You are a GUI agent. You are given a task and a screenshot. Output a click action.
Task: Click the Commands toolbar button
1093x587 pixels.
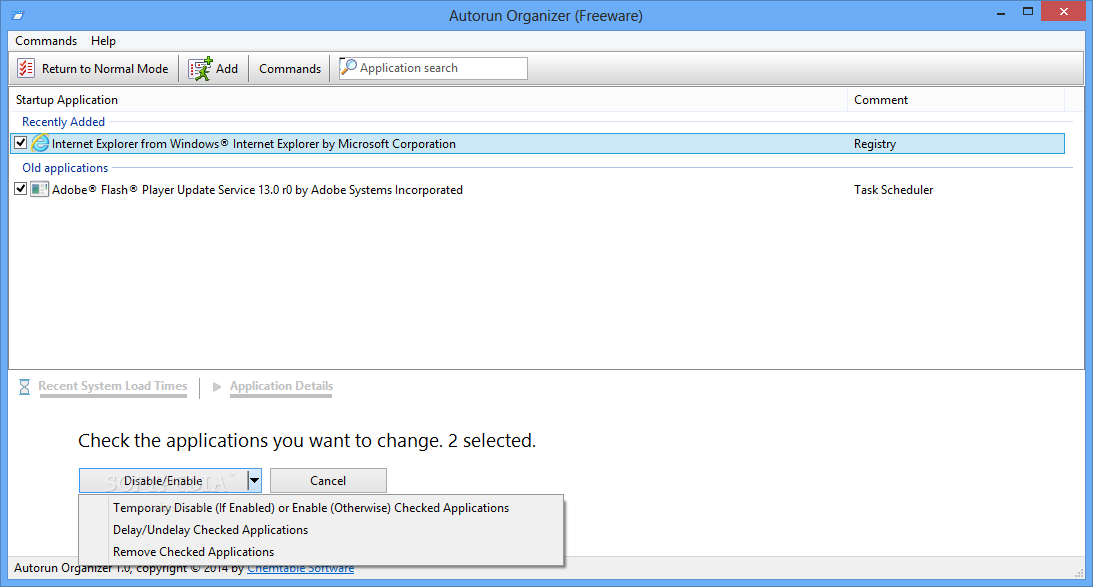pos(290,68)
